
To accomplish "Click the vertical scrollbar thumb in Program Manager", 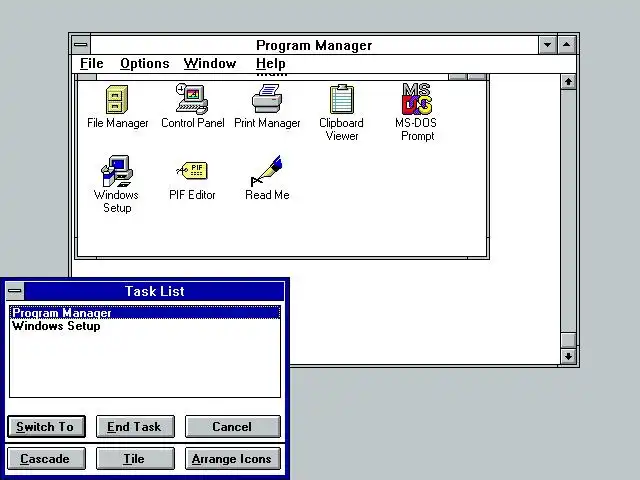I will (568, 340).
